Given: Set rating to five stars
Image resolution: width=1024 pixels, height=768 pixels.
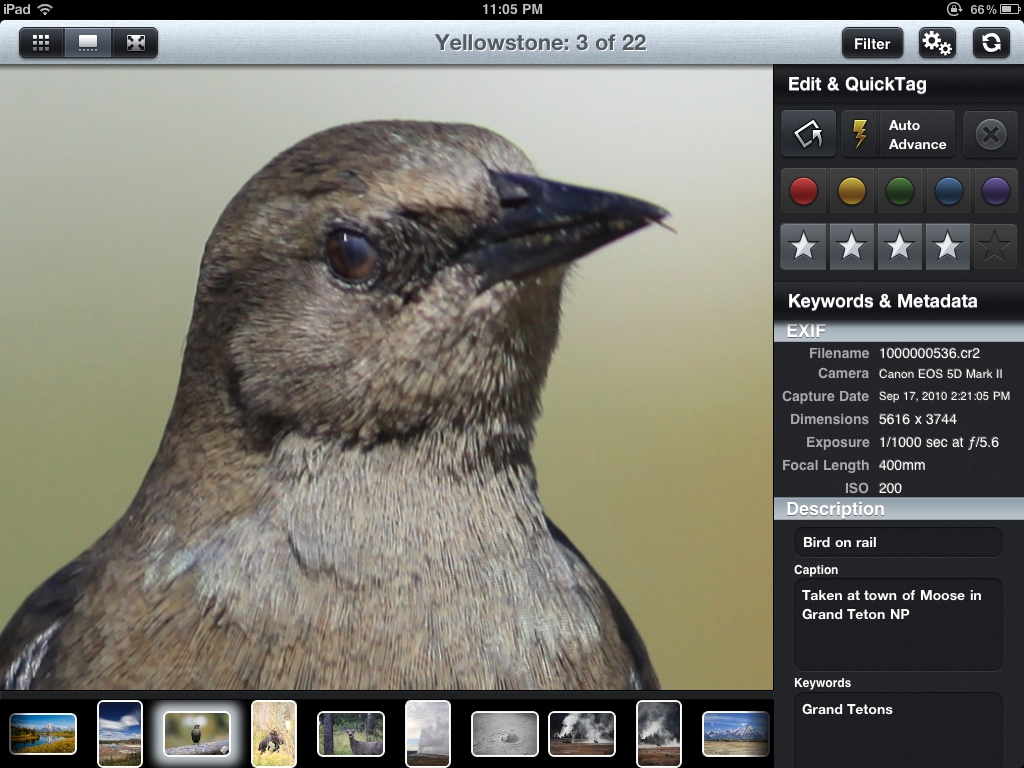Looking at the screenshot, I should pos(994,247).
